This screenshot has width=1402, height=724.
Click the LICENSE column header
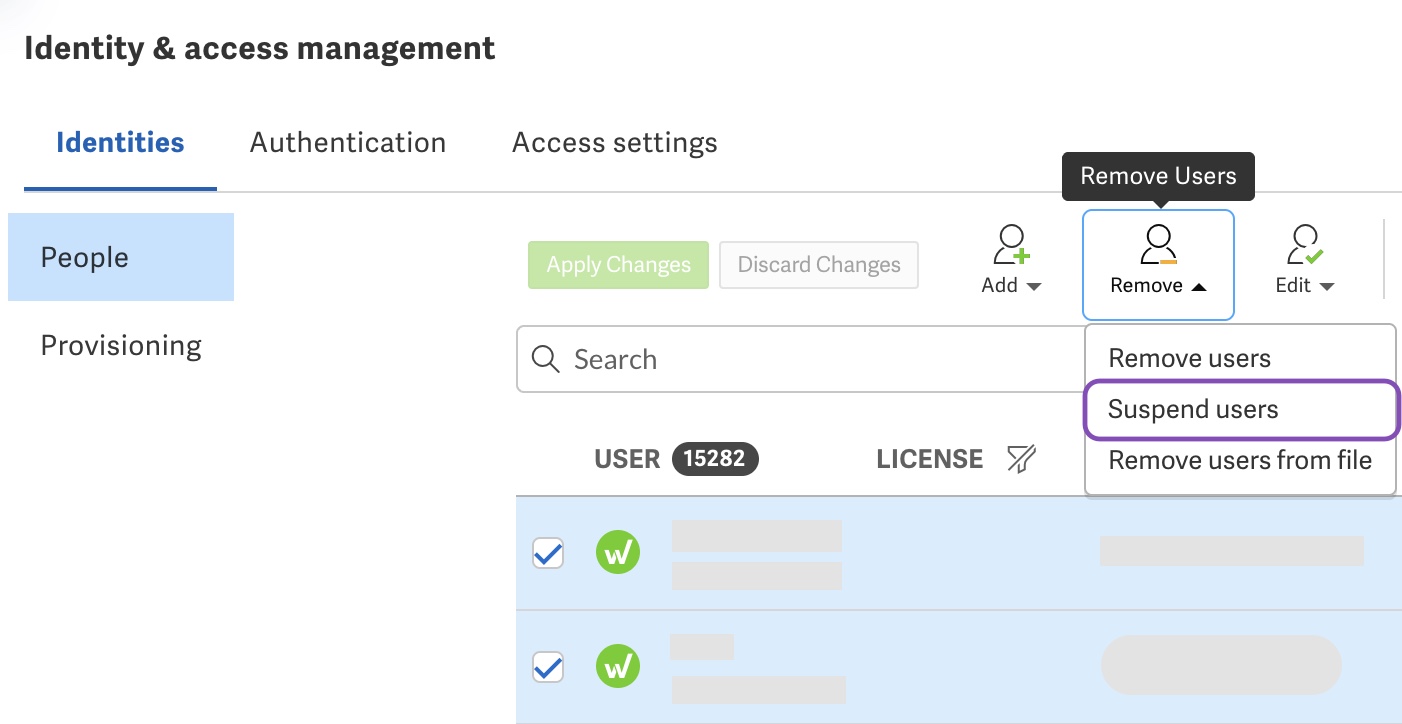coord(930,460)
